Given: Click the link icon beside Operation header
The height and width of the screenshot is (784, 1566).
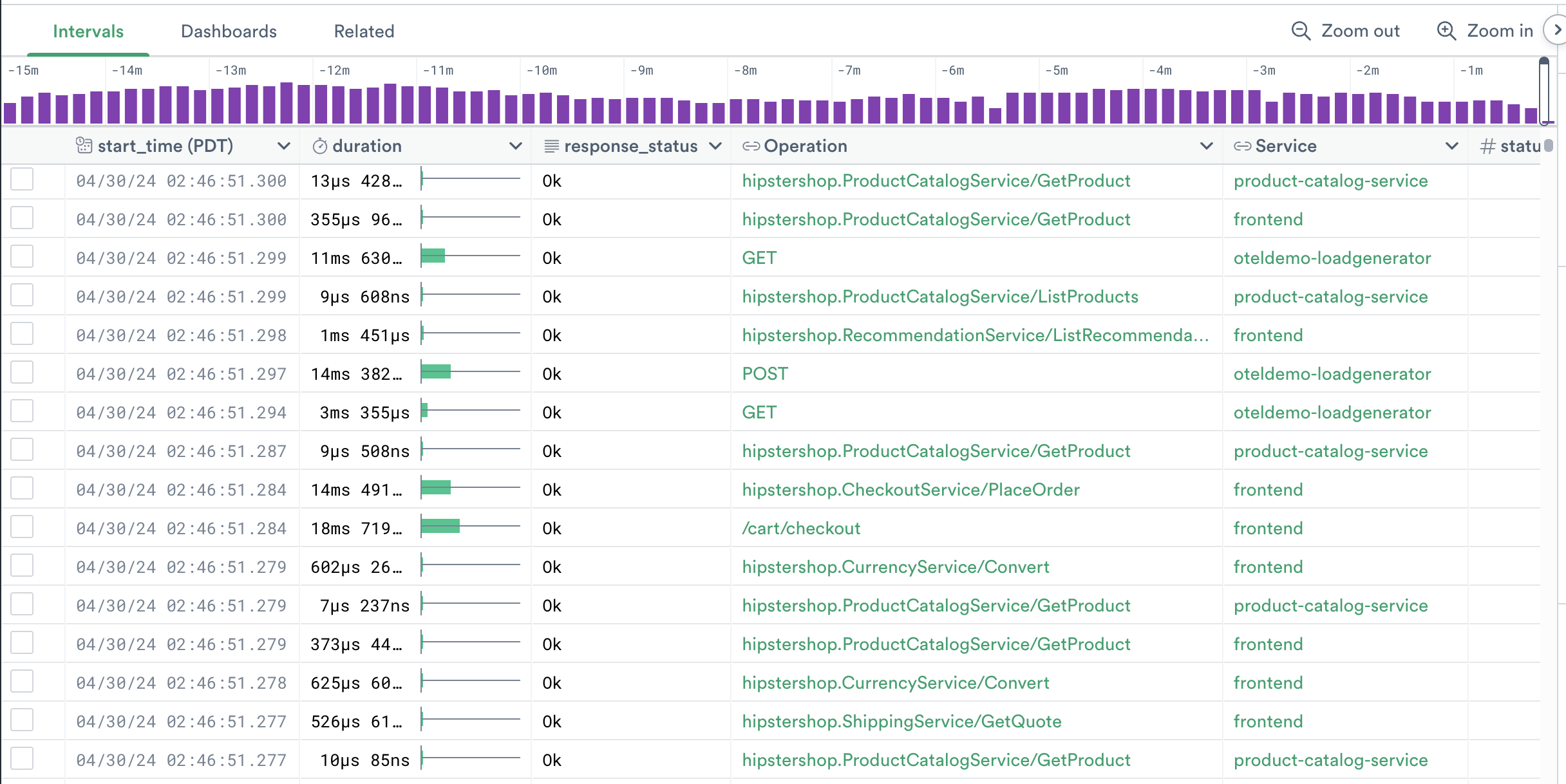Looking at the screenshot, I should click(x=751, y=146).
